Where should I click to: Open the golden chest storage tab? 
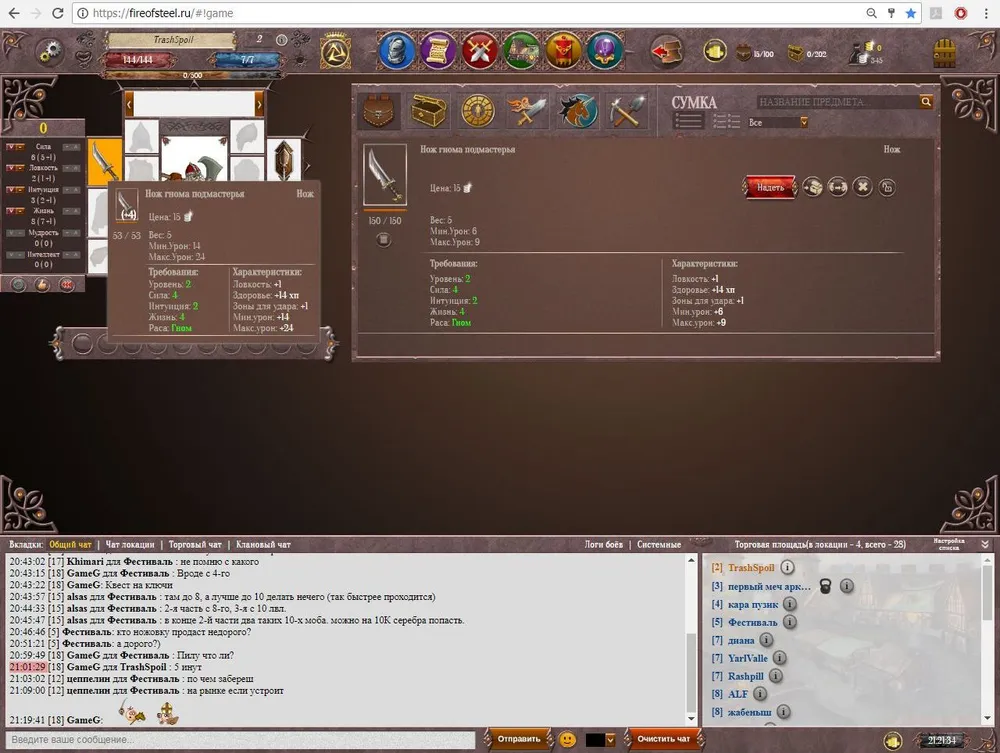[x=428, y=111]
